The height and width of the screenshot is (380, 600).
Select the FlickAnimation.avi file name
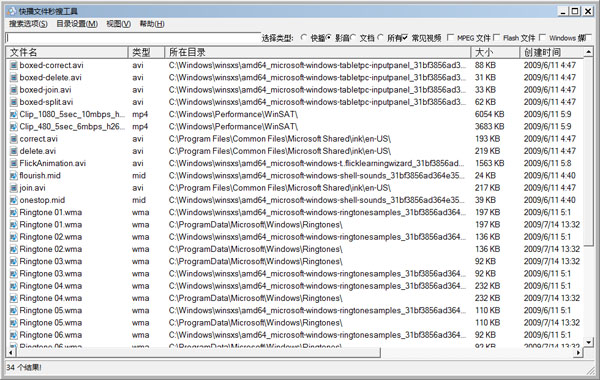pyautogui.click(x=53, y=163)
